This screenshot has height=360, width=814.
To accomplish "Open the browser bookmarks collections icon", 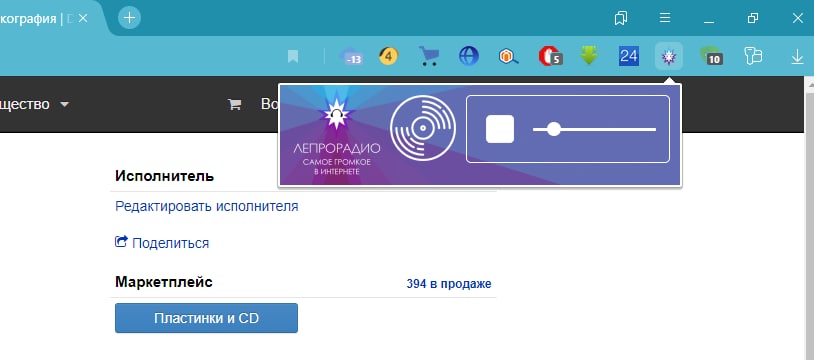I will coord(620,18).
